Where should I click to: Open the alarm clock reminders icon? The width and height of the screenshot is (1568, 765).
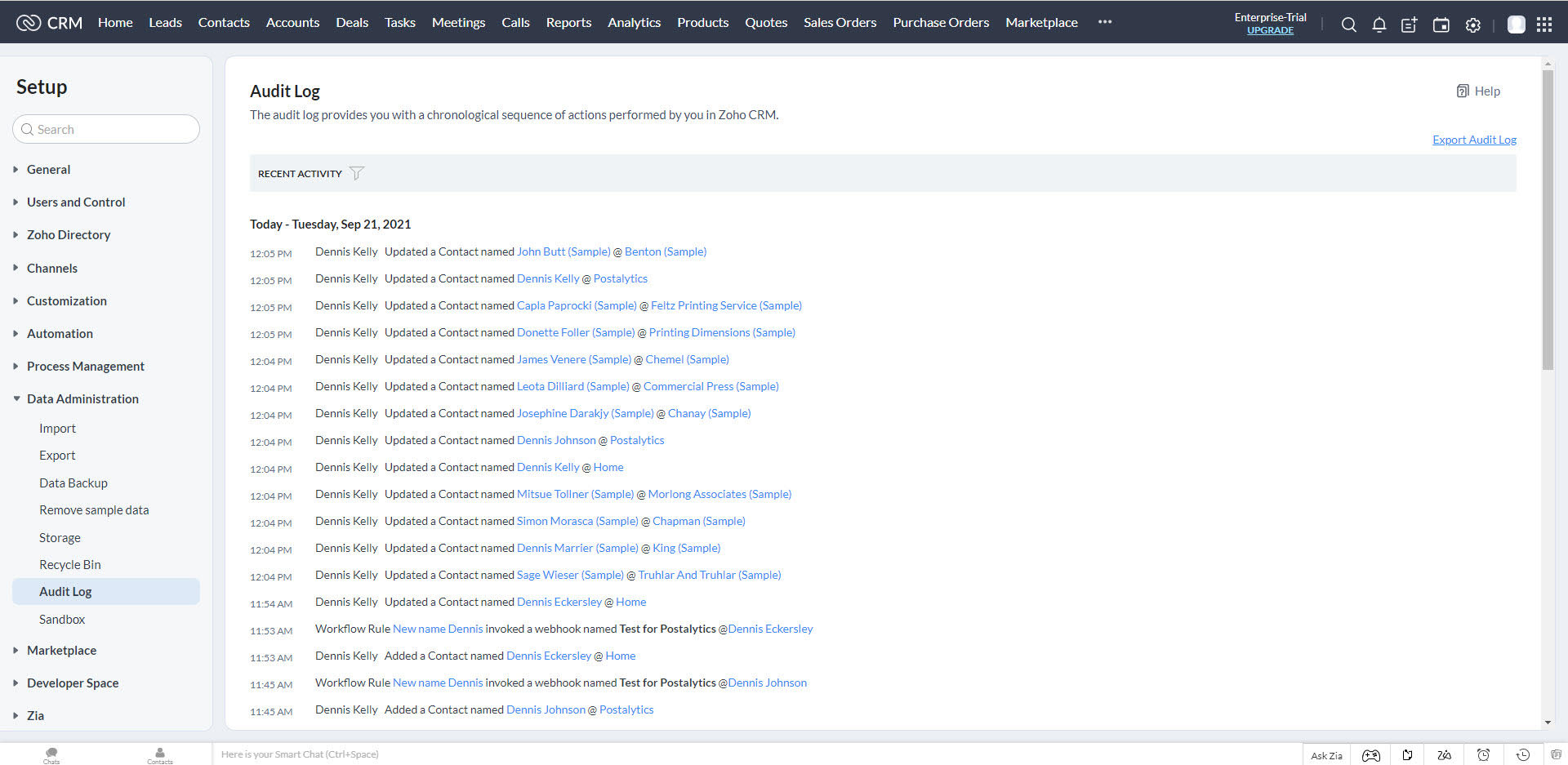[1484, 755]
